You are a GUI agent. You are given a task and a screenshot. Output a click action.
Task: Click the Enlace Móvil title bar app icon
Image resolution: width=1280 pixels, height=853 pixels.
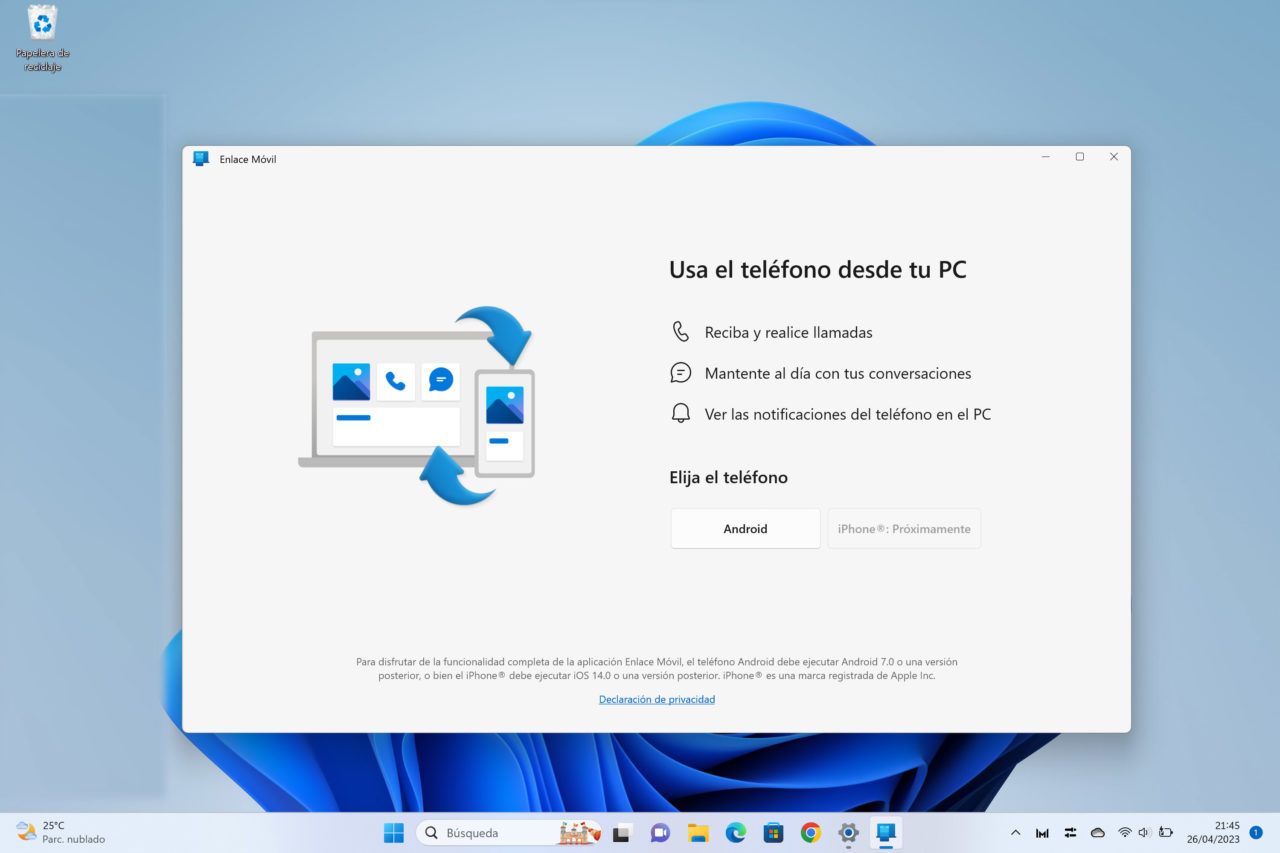click(x=201, y=158)
